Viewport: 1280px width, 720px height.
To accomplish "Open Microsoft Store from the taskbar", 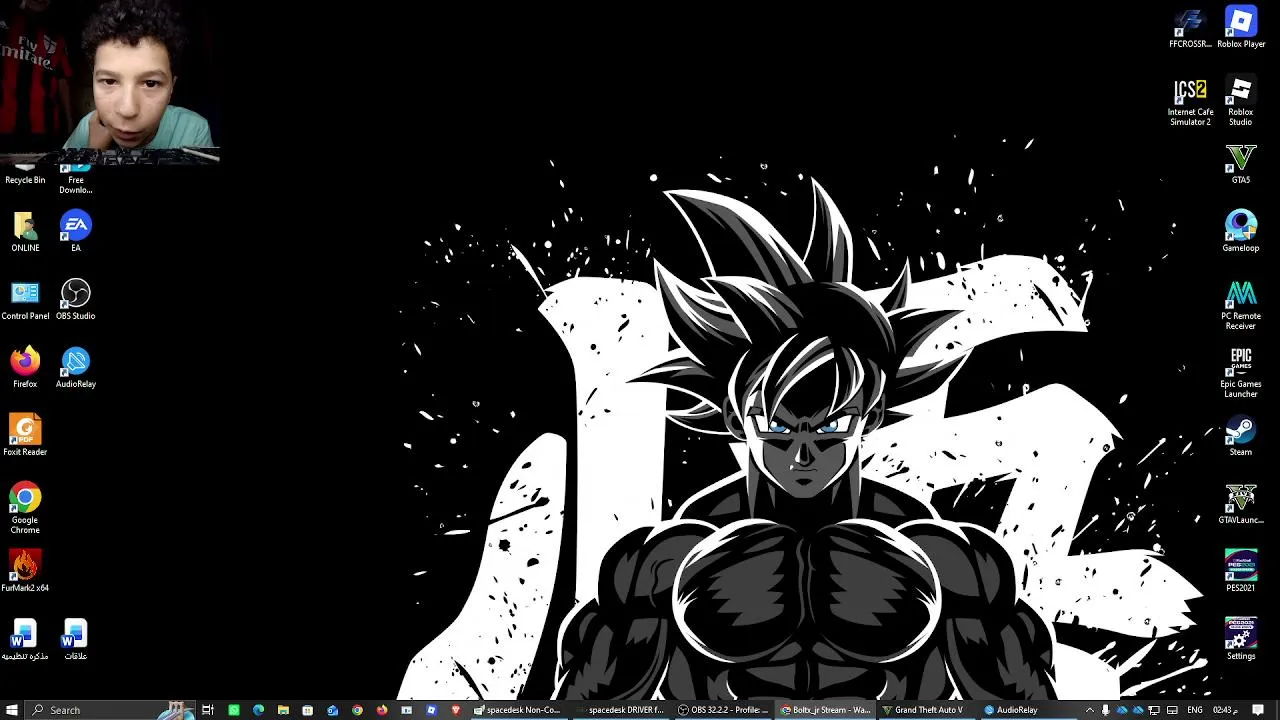I will [307, 710].
